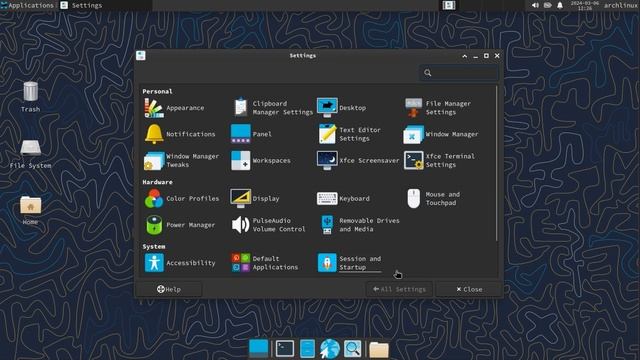Open Xfce Terminal Settings
This screenshot has height=360, width=640.
(440, 160)
